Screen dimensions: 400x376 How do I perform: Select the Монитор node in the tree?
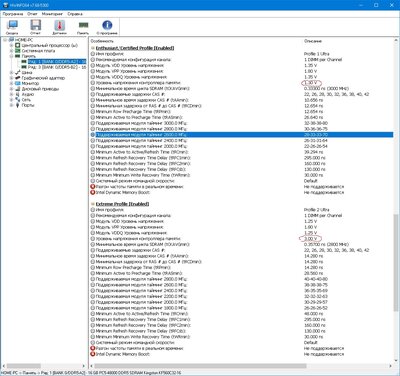30,83
